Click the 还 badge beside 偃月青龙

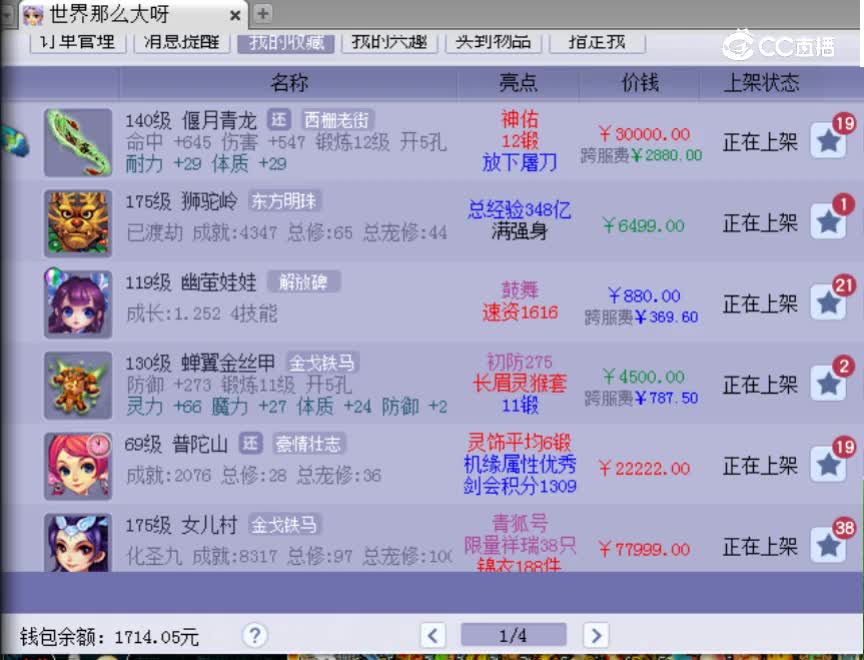pyautogui.click(x=279, y=120)
